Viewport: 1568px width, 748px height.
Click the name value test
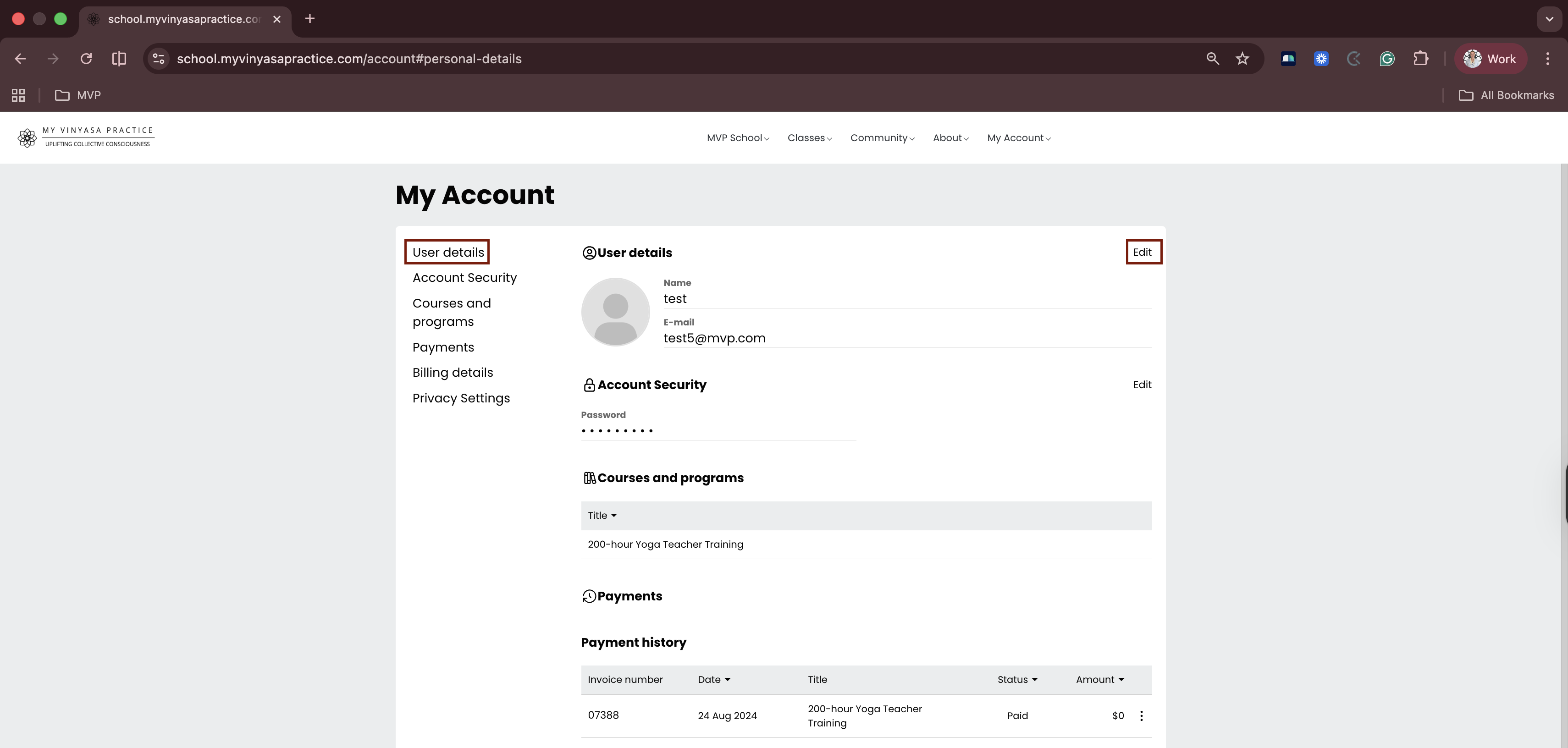[674, 299]
